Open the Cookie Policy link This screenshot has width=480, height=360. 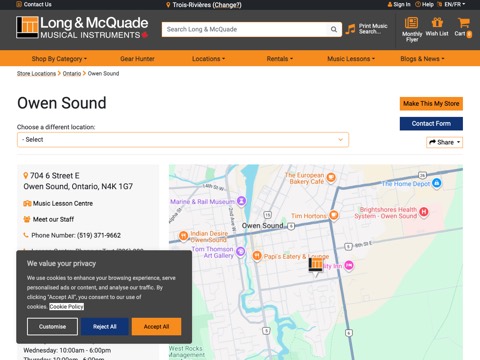(66, 307)
